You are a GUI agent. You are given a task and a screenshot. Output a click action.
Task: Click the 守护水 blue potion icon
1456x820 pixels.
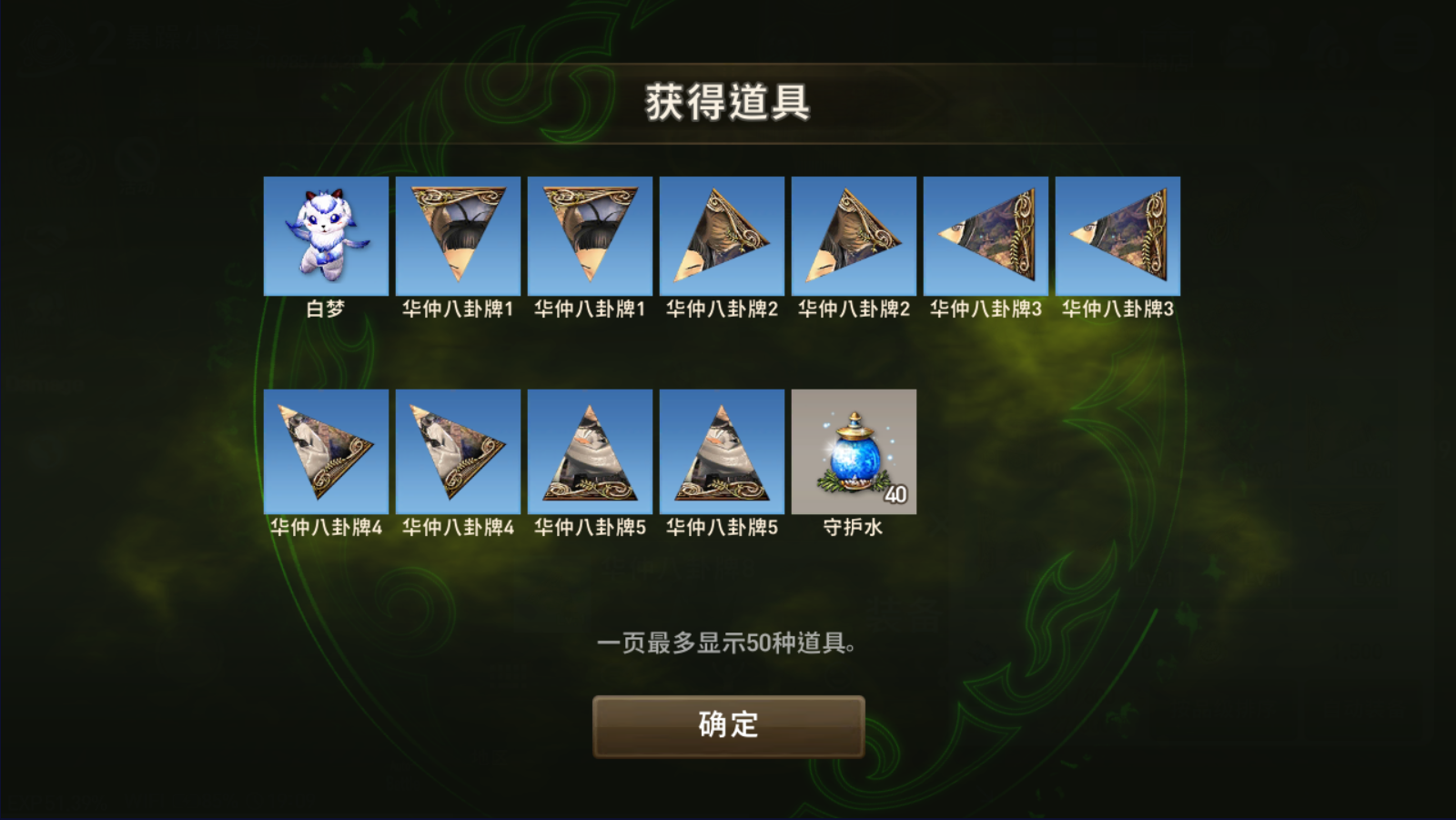click(x=854, y=451)
